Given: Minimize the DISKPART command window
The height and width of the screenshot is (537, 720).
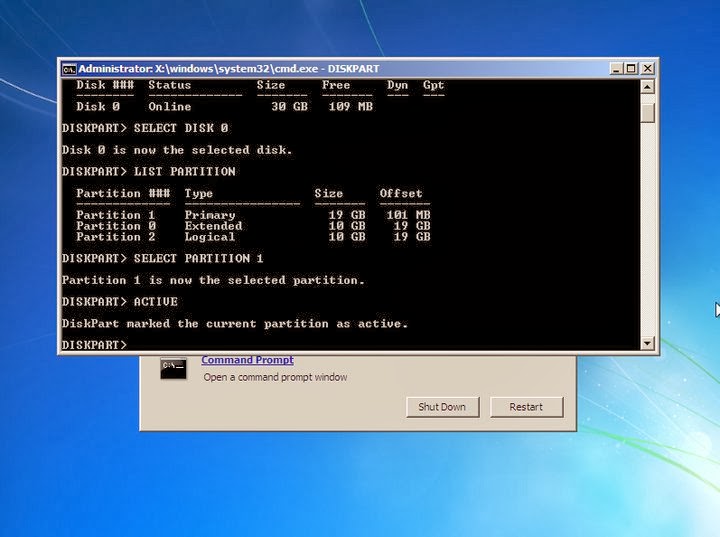Looking at the screenshot, I should click(616, 69).
